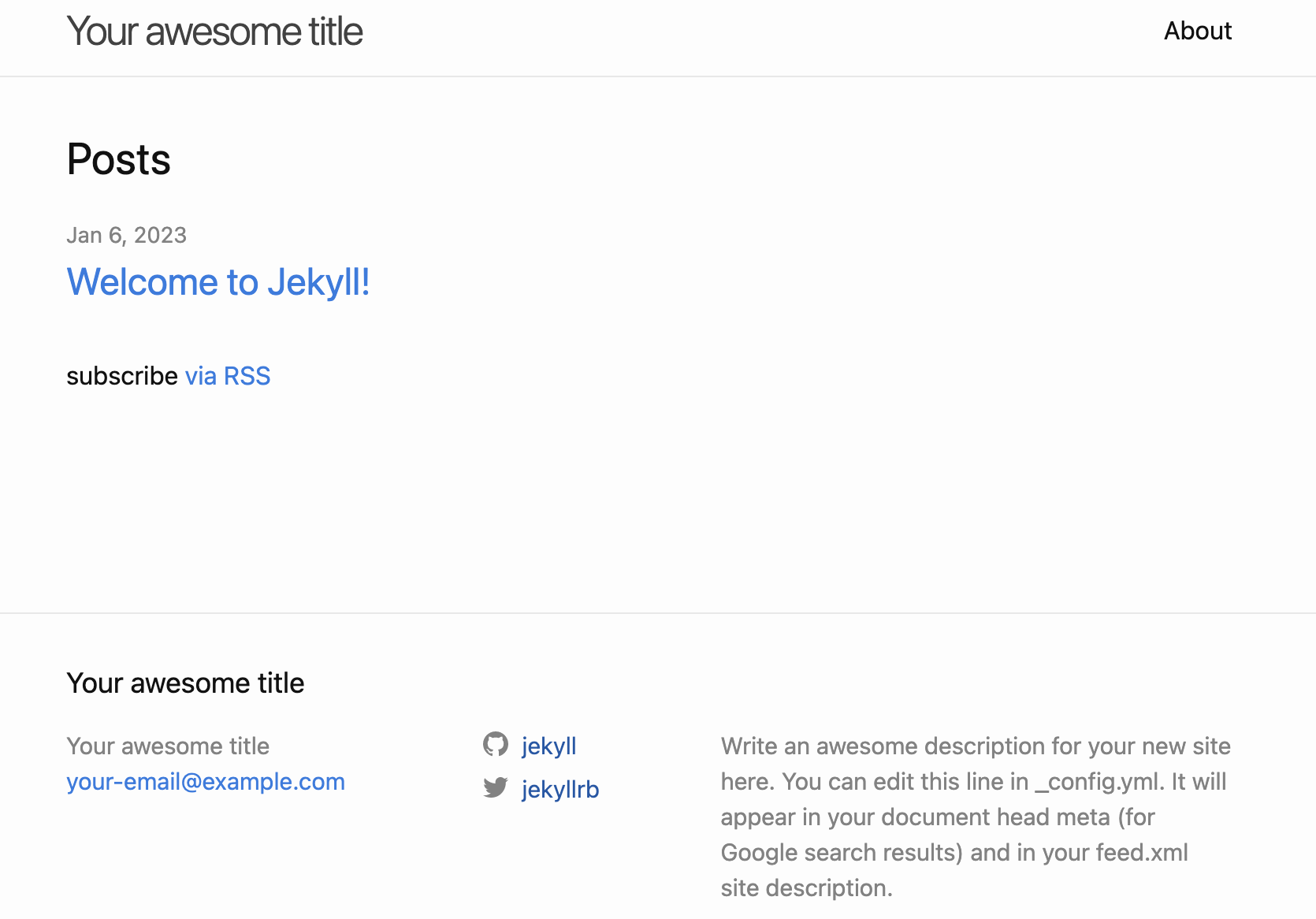The width and height of the screenshot is (1316, 919).
Task: Click the post date "Jan 6, 2023"
Action: [126, 235]
